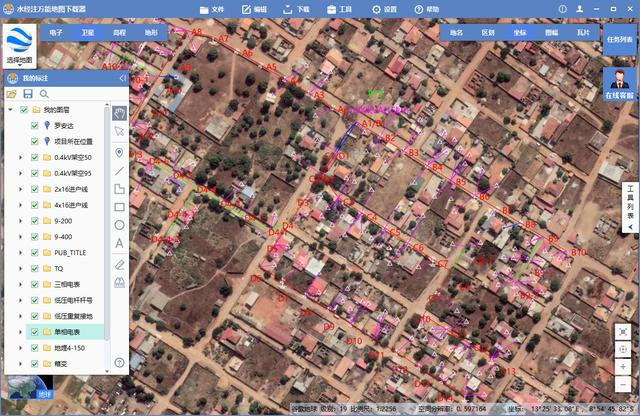
Task: Click the info icon in the title bar
Action: pos(562,9)
